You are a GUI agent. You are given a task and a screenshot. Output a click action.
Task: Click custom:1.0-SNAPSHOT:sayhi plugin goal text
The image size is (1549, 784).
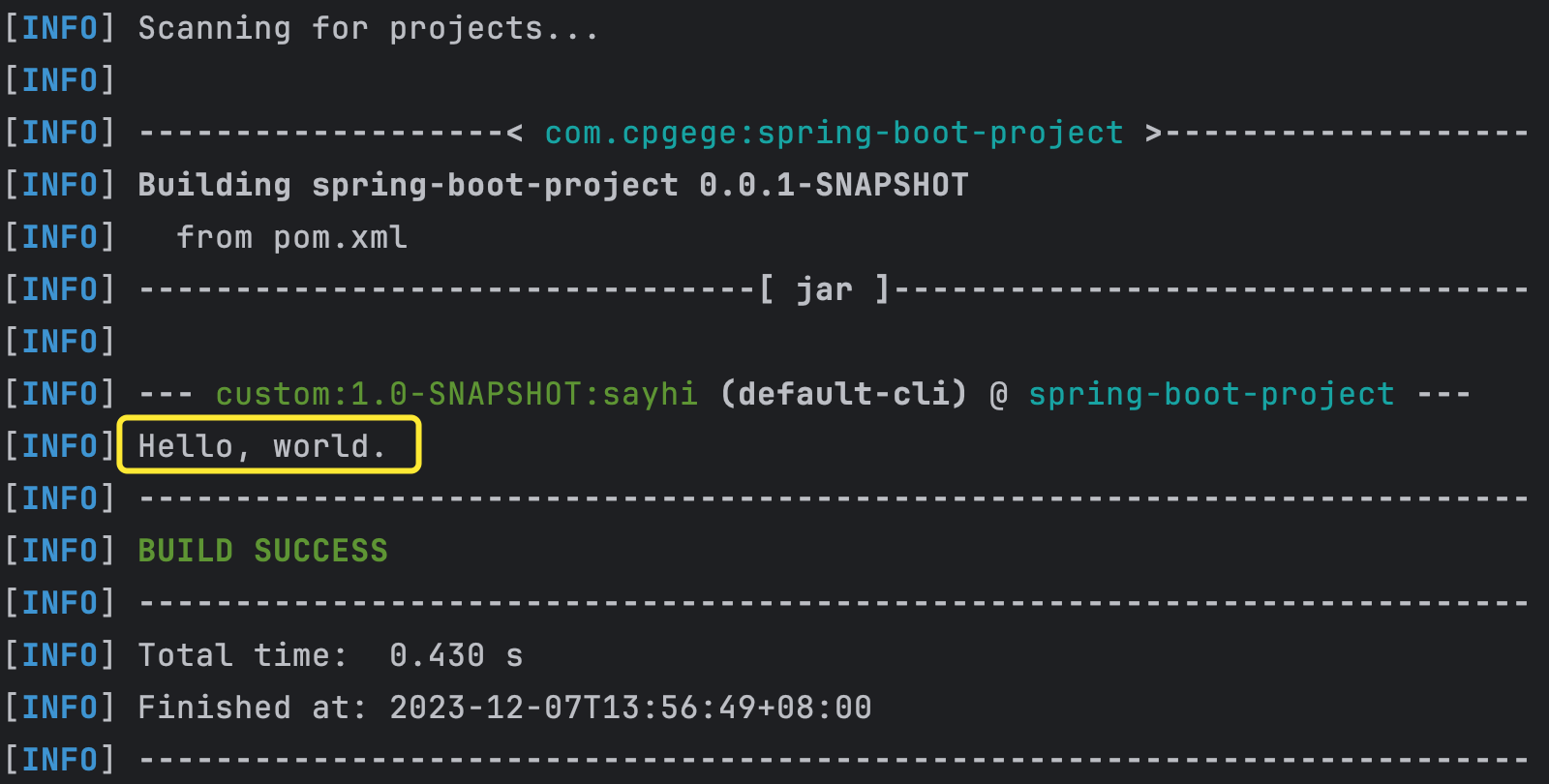[x=456, y=395]
